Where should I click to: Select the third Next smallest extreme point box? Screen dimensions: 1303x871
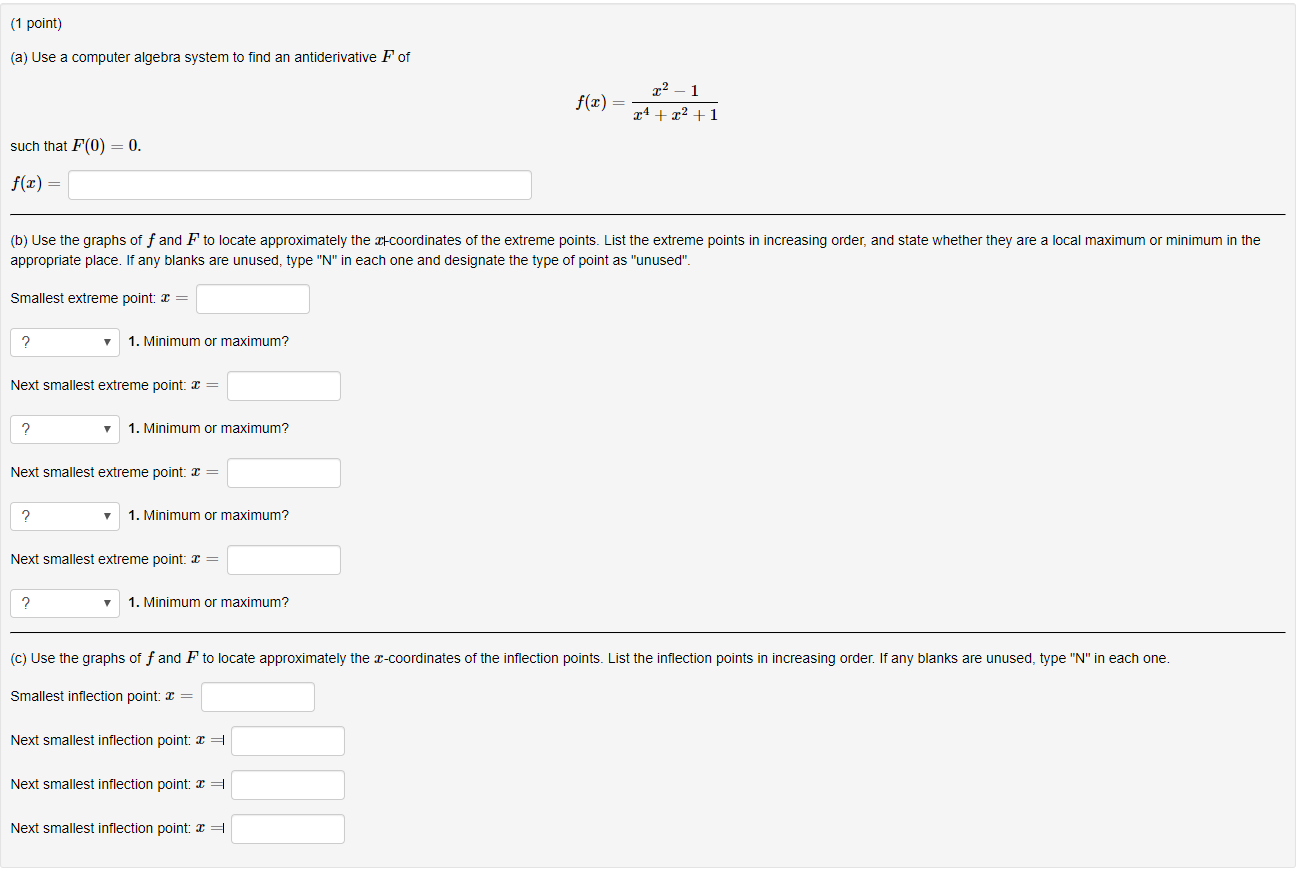coord(284,559)
